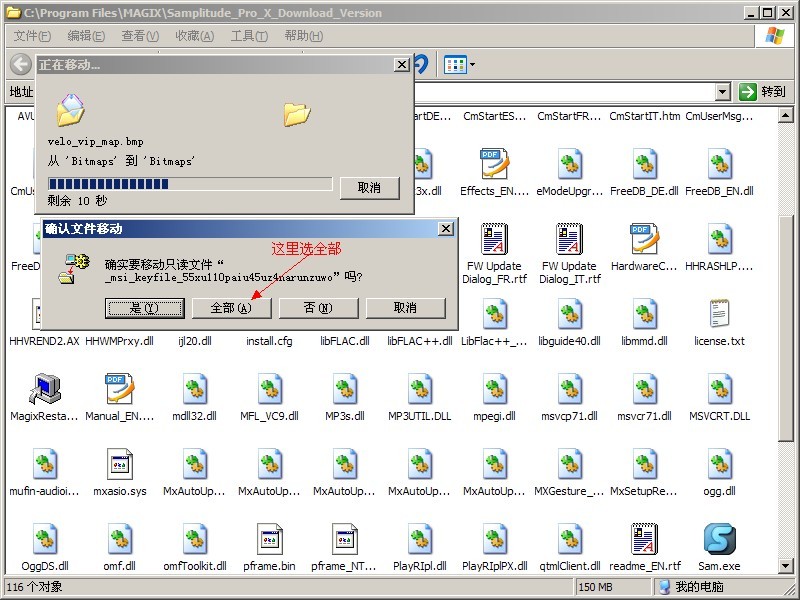Select the ogg.dll file icon
Screen dimensions: 800x600
[719, 464]
